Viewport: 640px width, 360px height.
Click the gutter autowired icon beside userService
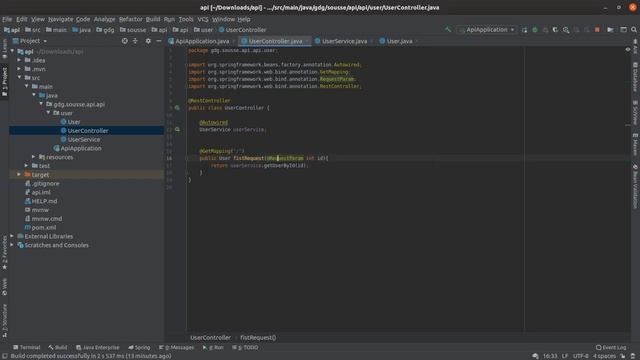177,129
